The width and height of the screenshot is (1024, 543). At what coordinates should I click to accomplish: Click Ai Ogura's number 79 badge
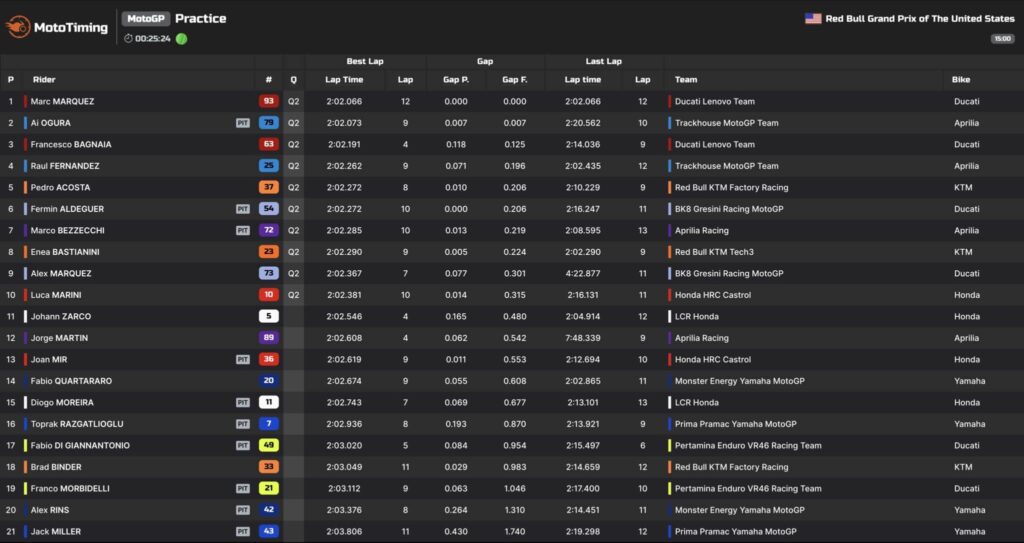coord(268,123)
